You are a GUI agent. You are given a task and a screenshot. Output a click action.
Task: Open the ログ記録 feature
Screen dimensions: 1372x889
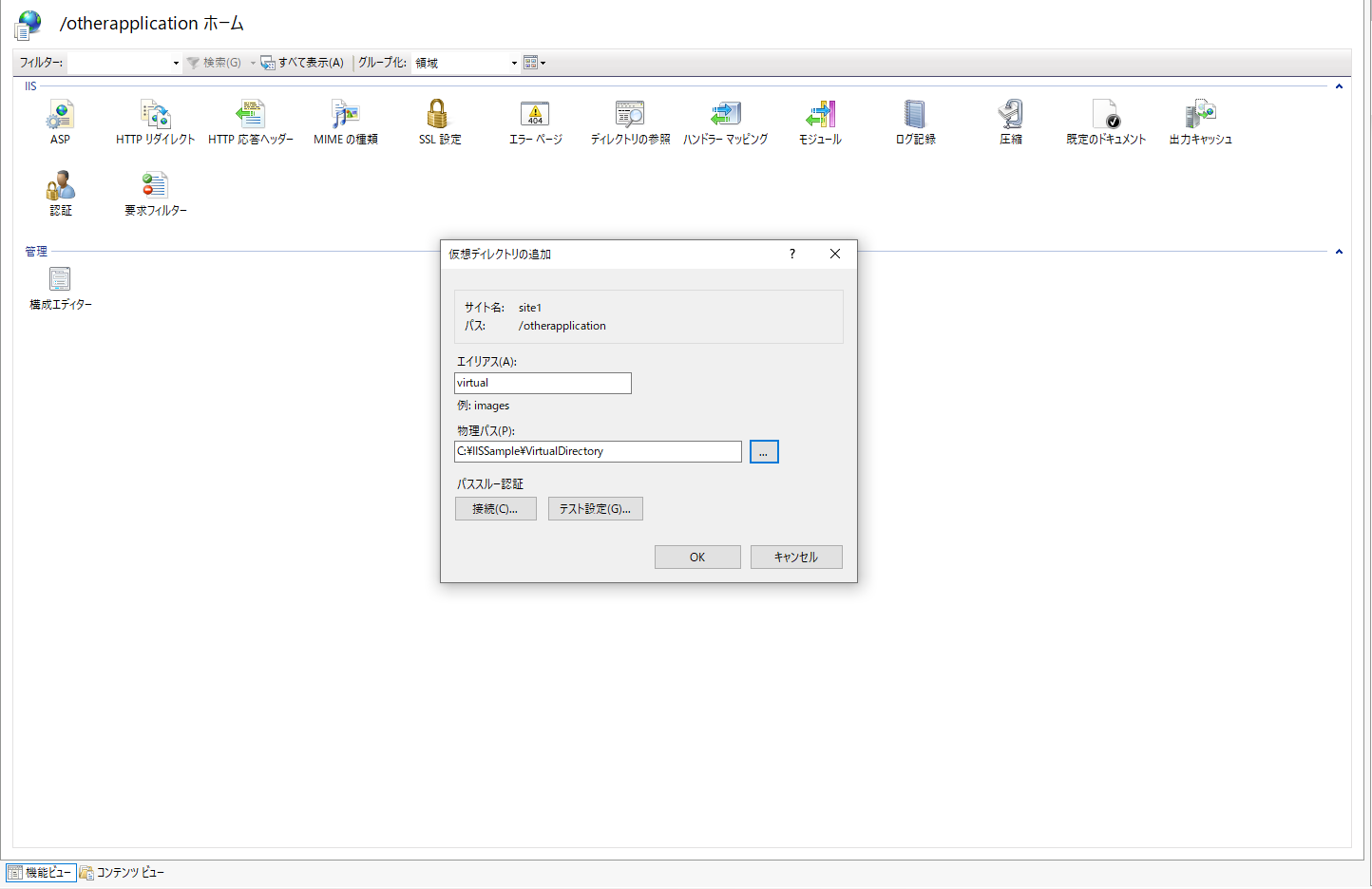pyautogui.click(x=915, y=123)
